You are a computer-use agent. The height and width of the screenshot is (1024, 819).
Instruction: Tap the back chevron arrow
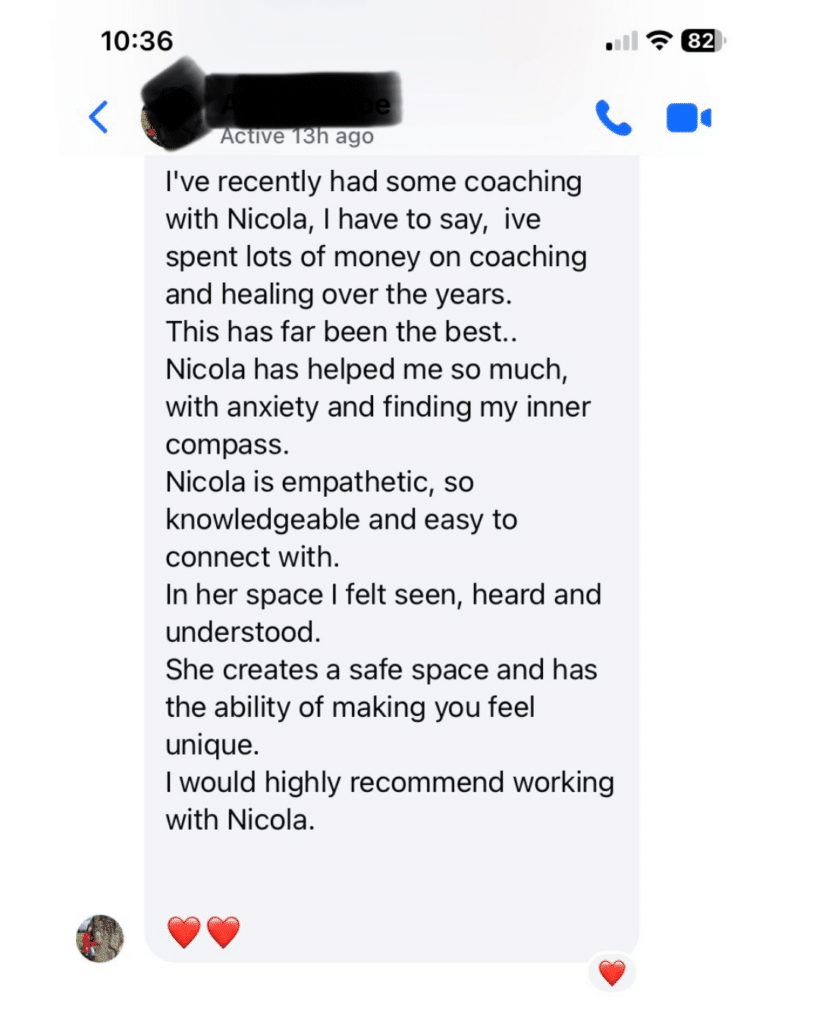pos(98,117)
